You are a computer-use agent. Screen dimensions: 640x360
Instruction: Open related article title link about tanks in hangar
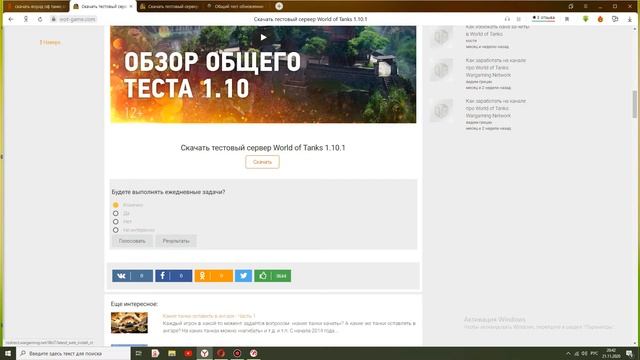(209, 316)
